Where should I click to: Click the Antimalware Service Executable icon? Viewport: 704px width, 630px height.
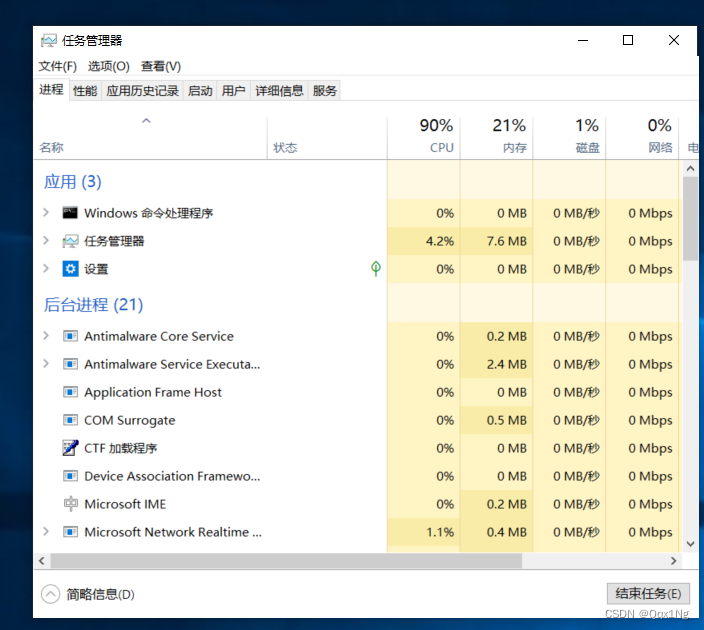[70, 364]
